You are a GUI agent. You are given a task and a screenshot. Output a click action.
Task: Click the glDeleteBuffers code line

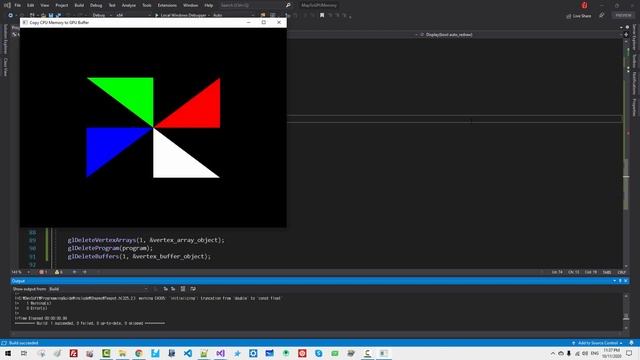tap(139, 256)
